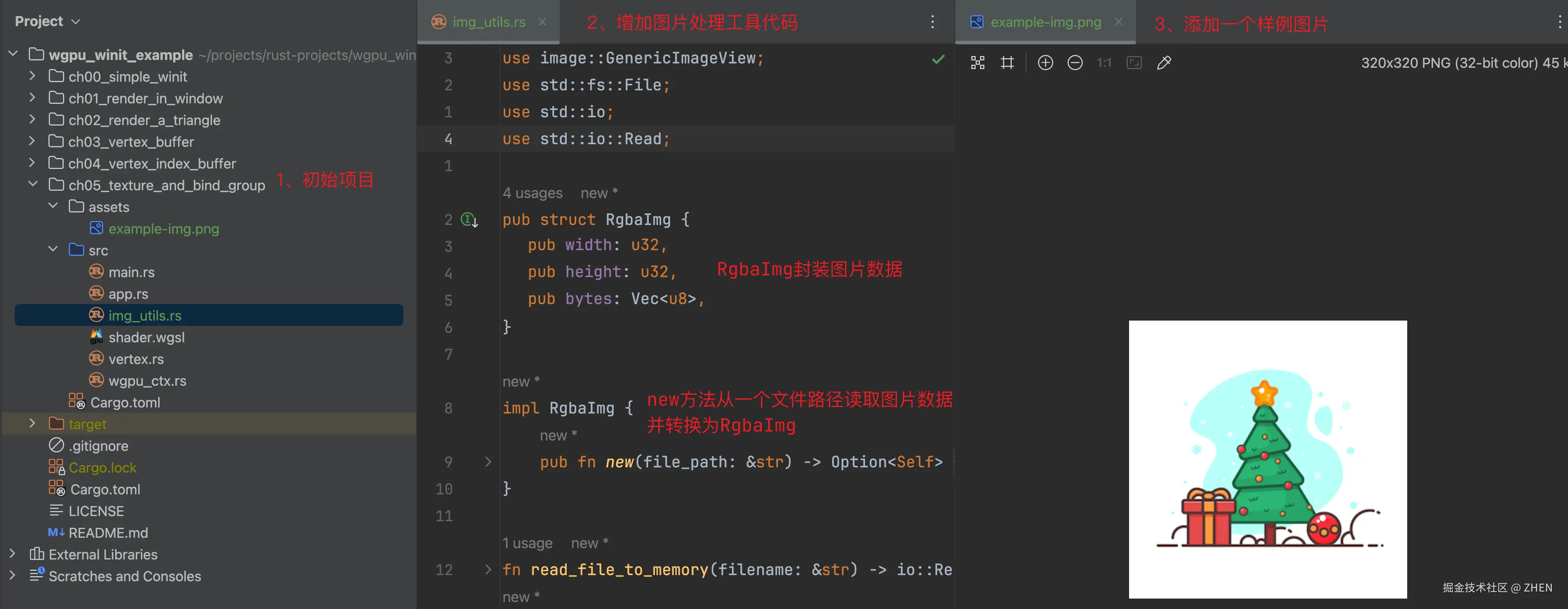Unfold the collapsed new function body
The image size is (1568, 609).
488,462
